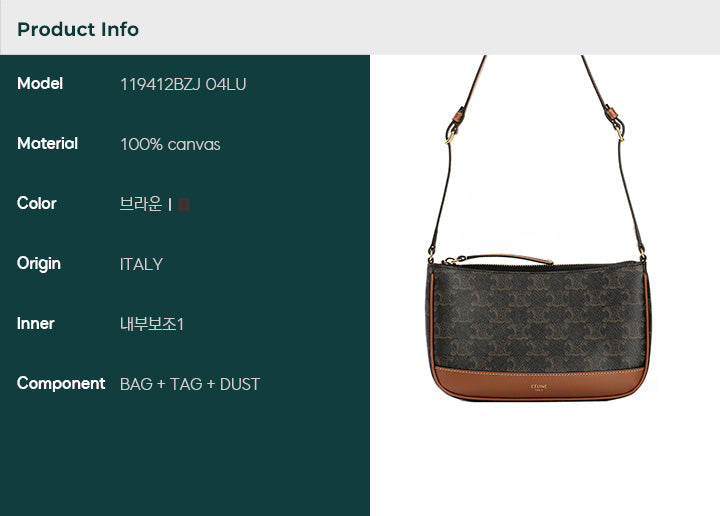Select the brown color swatch square
This screenshot has width=720, height=516.
click(x=184, y=204)
